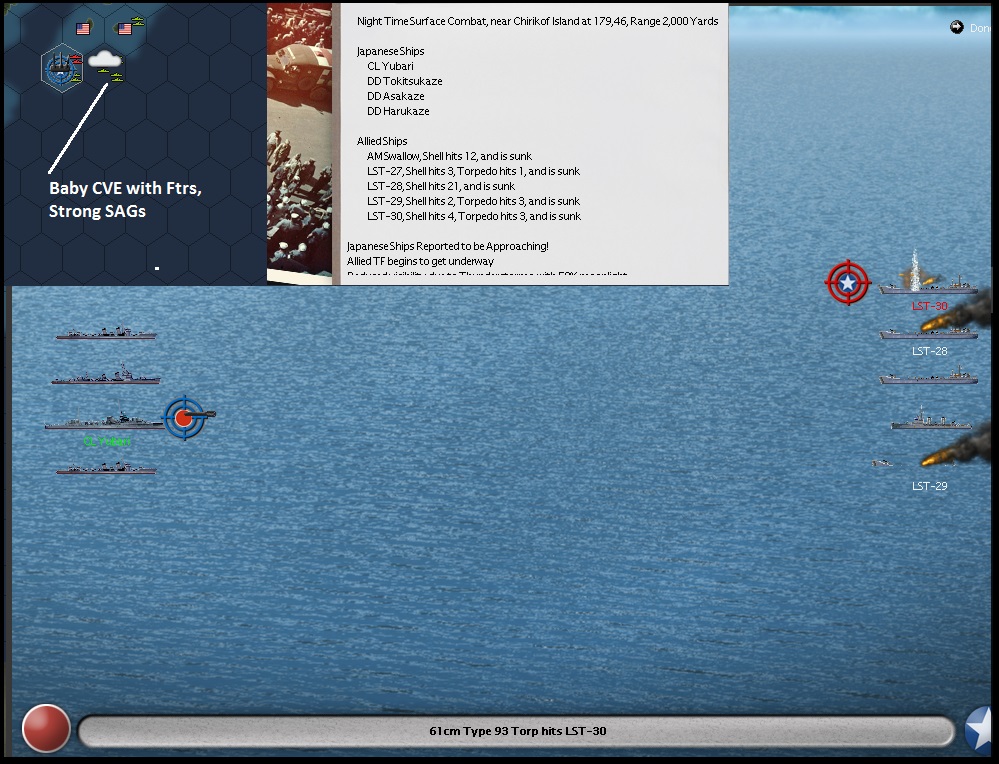Click the small white dot on the minimap
Screen dimensions: 999x764
click(x=157, y=268)
